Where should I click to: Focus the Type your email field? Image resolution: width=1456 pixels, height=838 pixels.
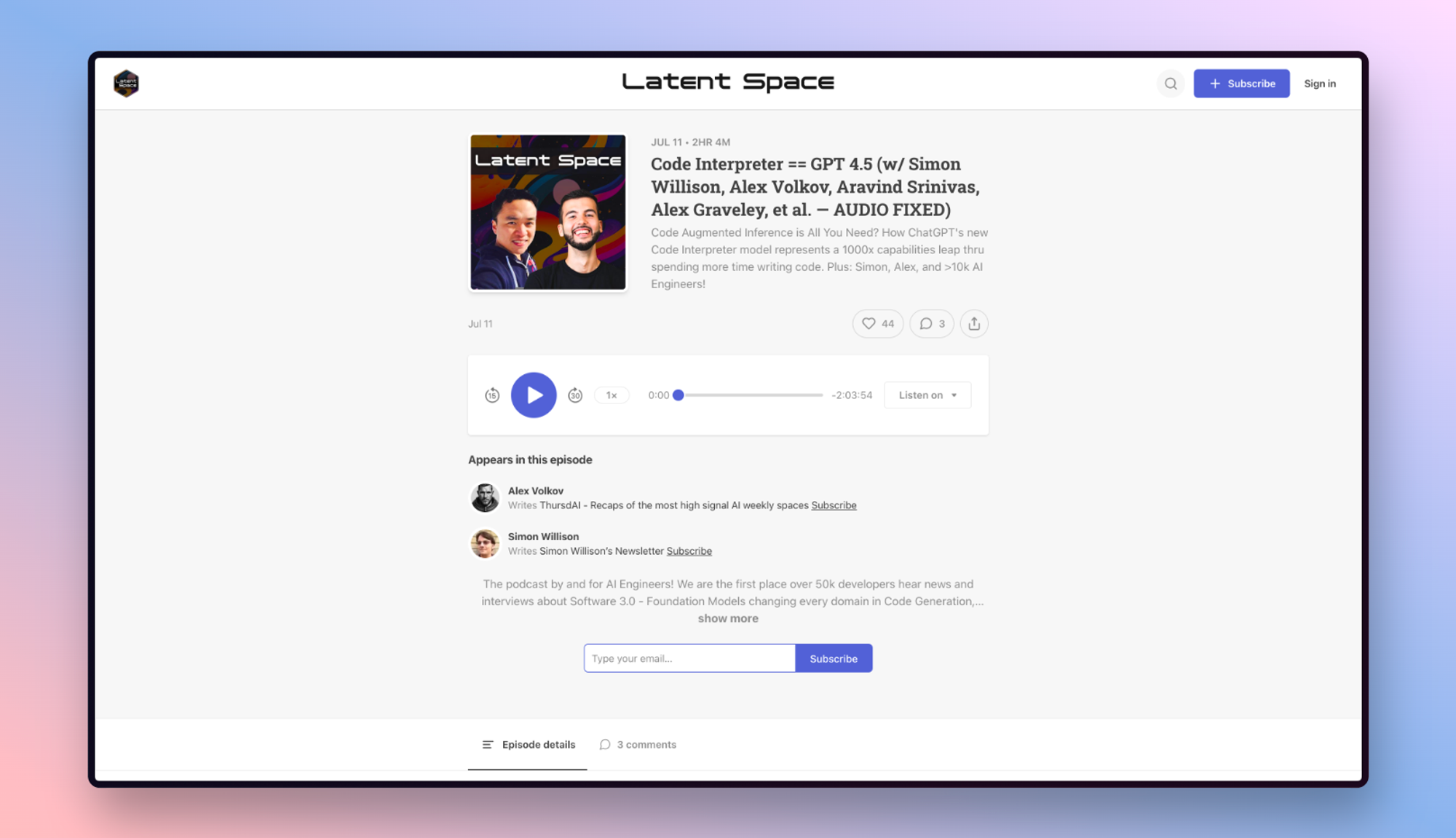pyautogui.click(x=689, y=658)
